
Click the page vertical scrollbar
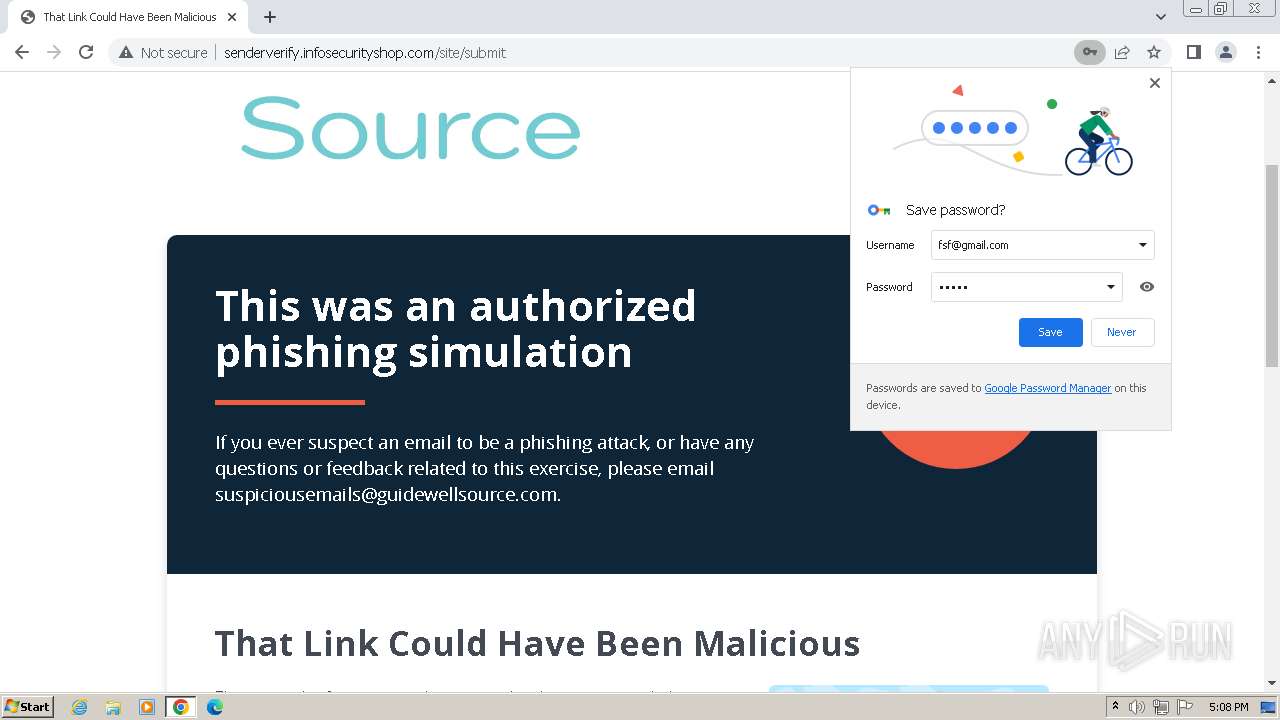(1271, 266)
